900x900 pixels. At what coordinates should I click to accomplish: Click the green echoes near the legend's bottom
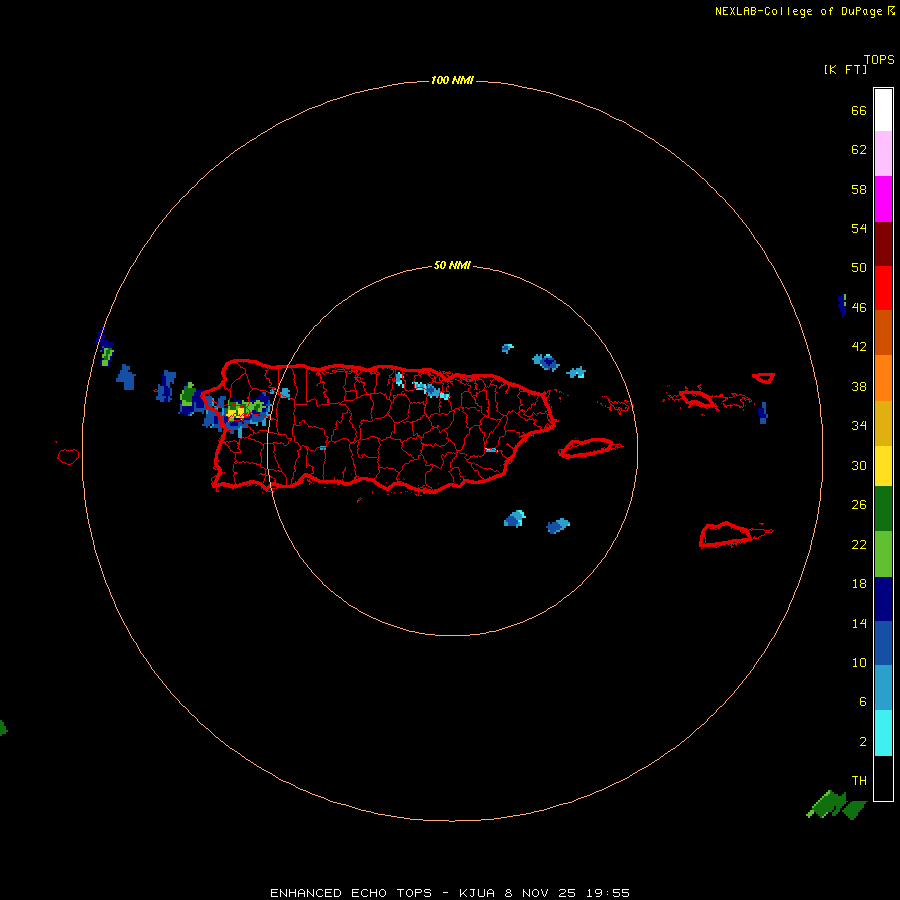pyautogui.click(x=836, y=805)
